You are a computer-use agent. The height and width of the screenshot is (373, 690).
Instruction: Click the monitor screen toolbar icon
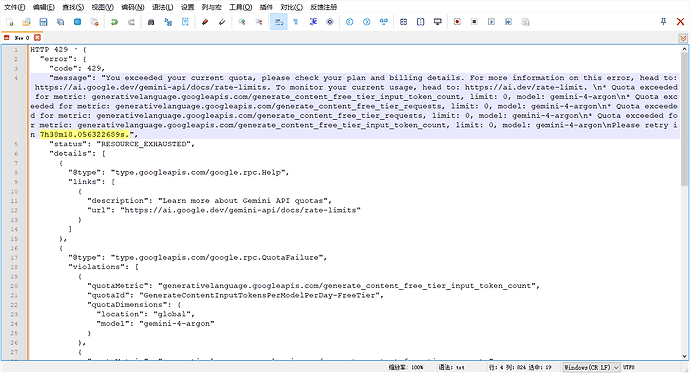[437, 22]
